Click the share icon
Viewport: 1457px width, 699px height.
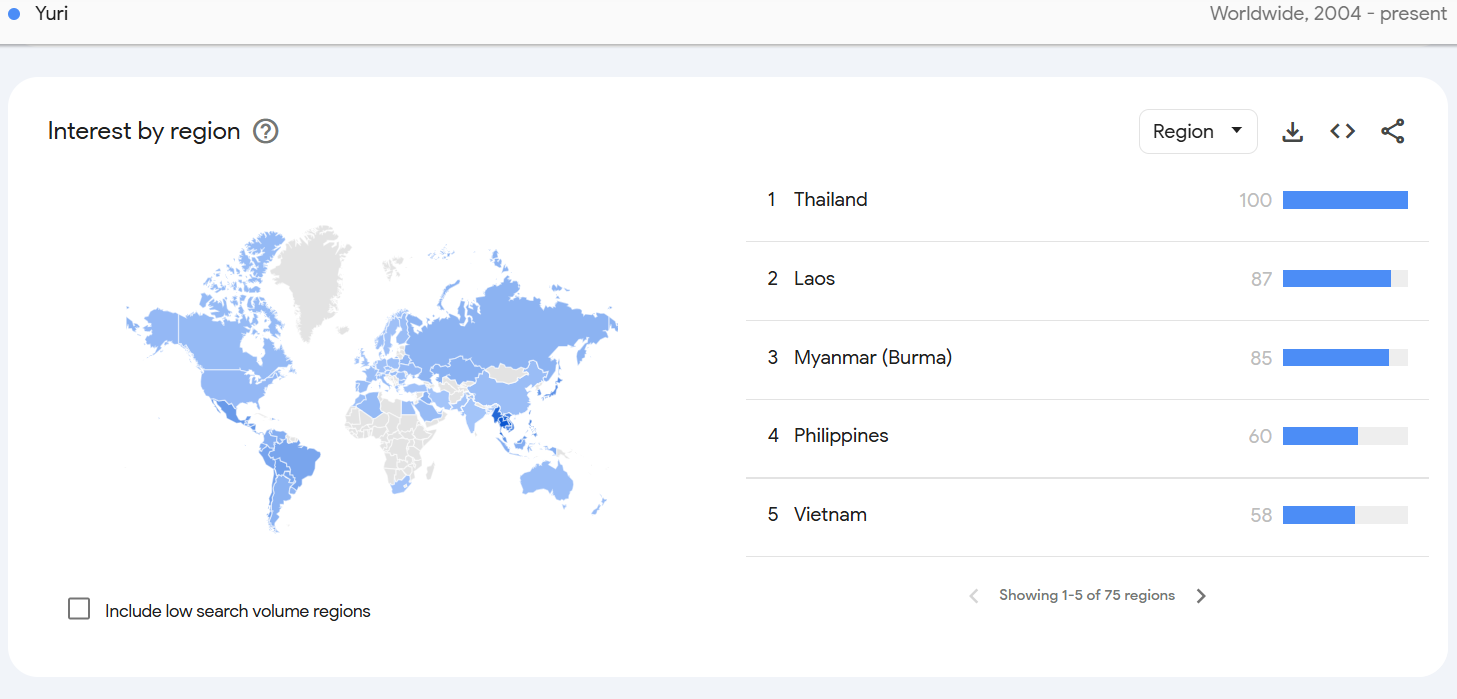pos(1393,131)
